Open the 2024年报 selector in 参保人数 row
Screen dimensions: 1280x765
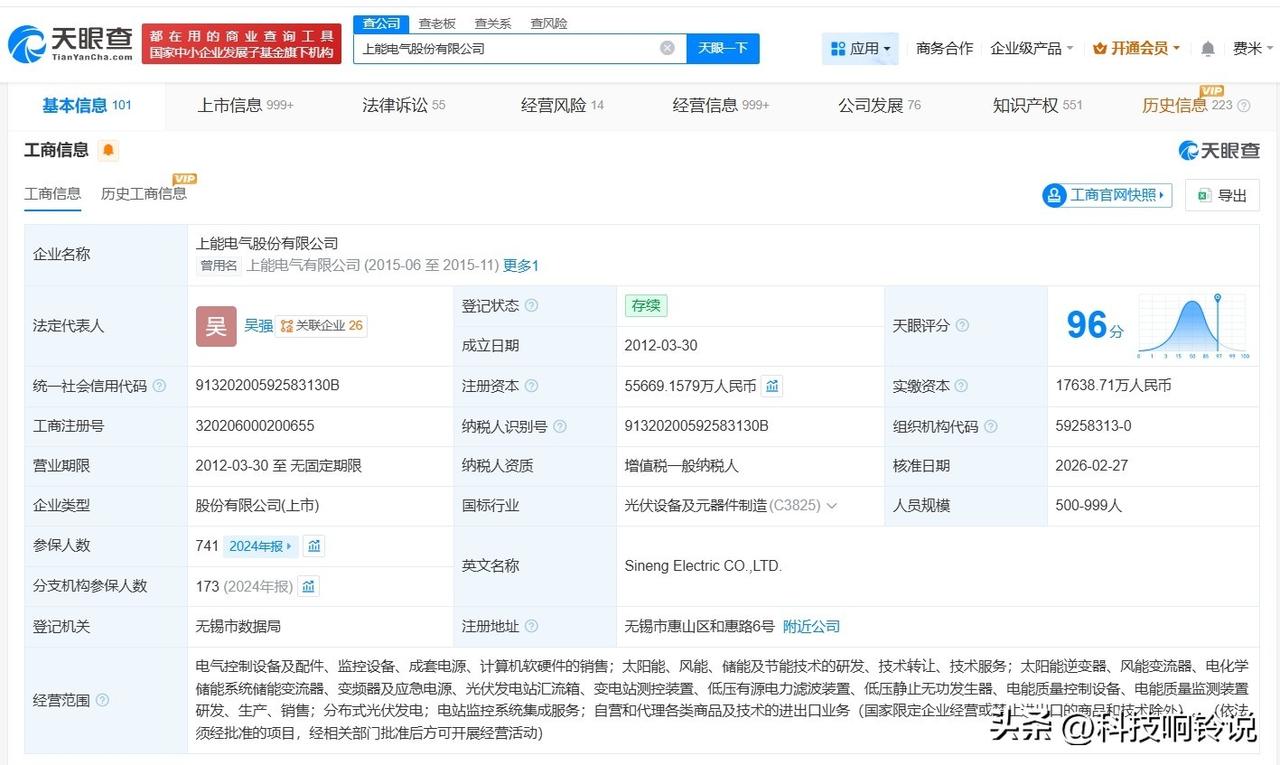click(261, 546)
